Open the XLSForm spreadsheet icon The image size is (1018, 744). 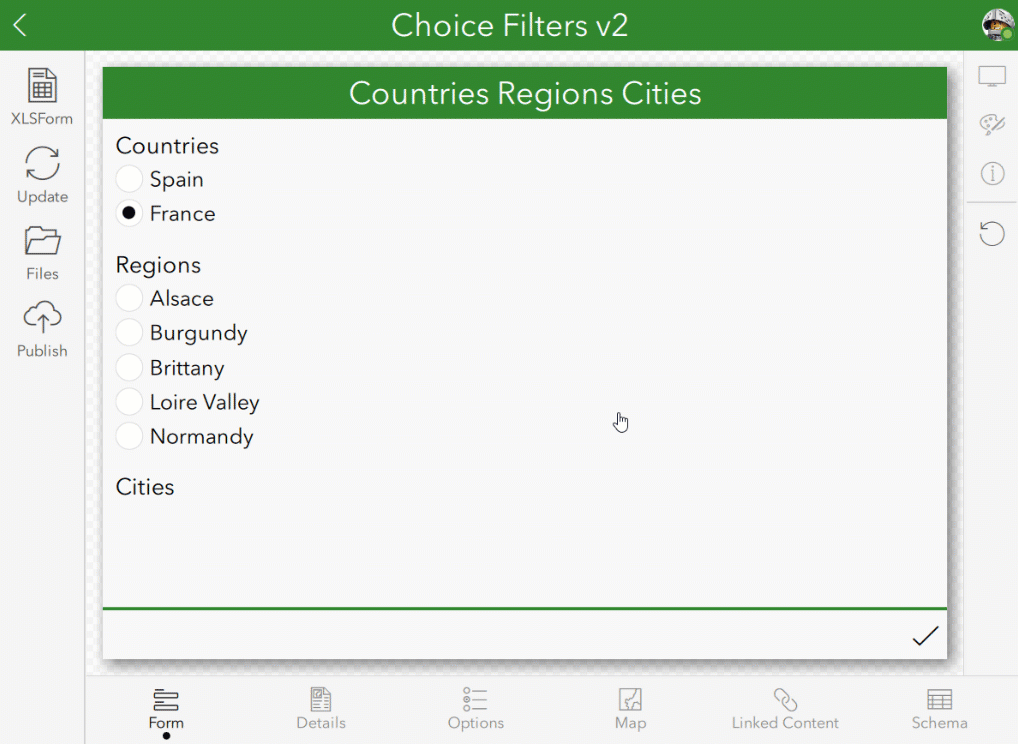(42, 86)
